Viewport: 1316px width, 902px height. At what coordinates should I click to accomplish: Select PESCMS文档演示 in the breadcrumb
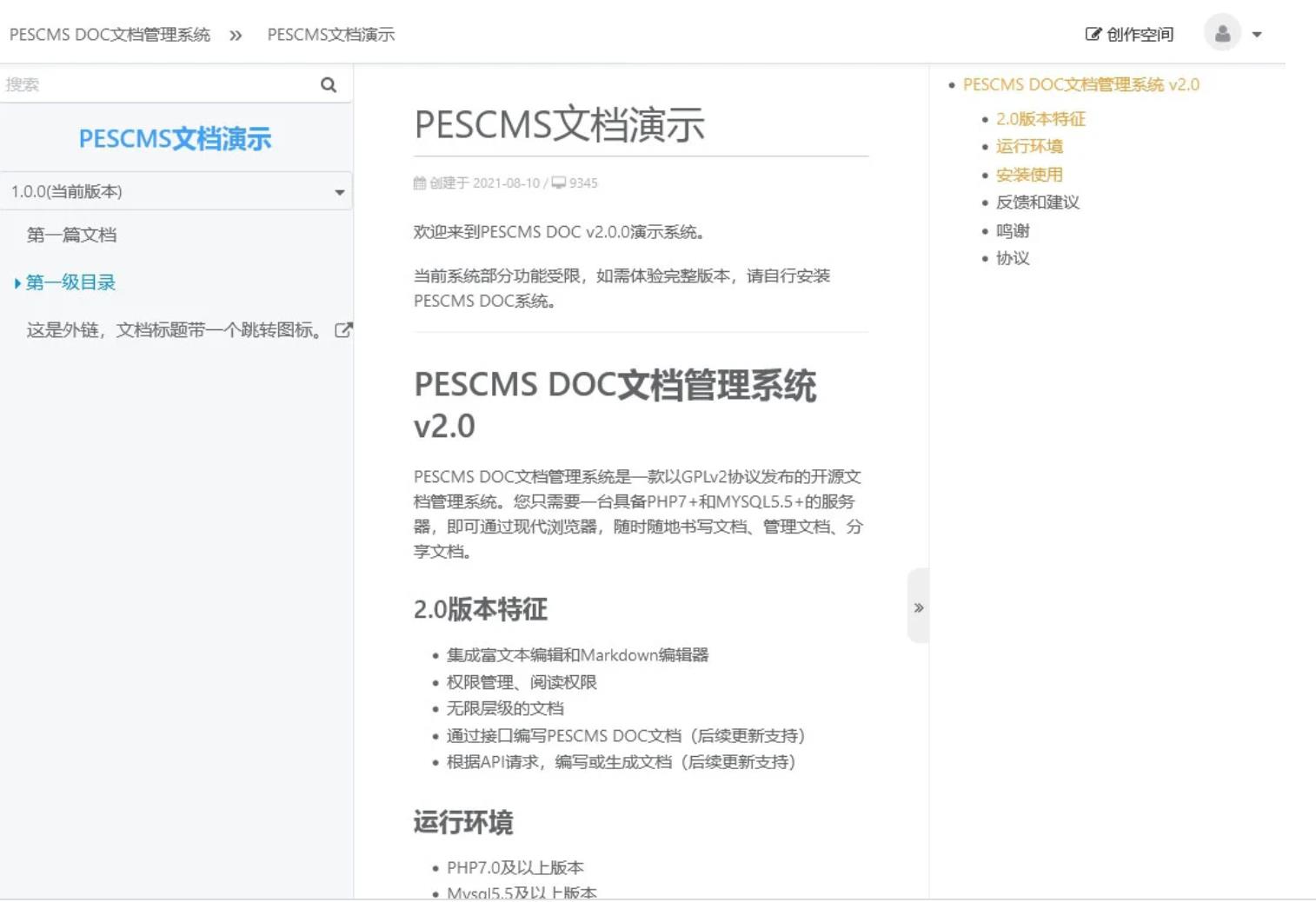pyautogui.click(x=332, y=35)
